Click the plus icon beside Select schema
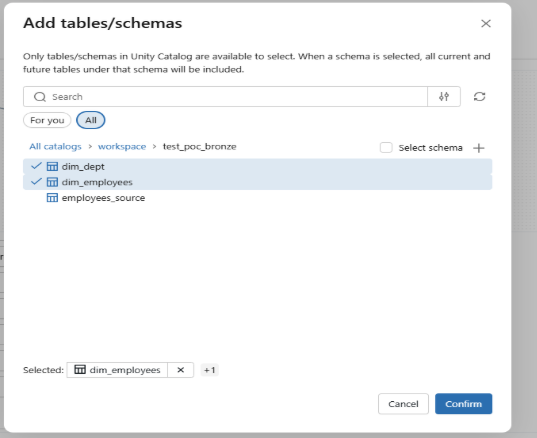 (x=478, y=148)
